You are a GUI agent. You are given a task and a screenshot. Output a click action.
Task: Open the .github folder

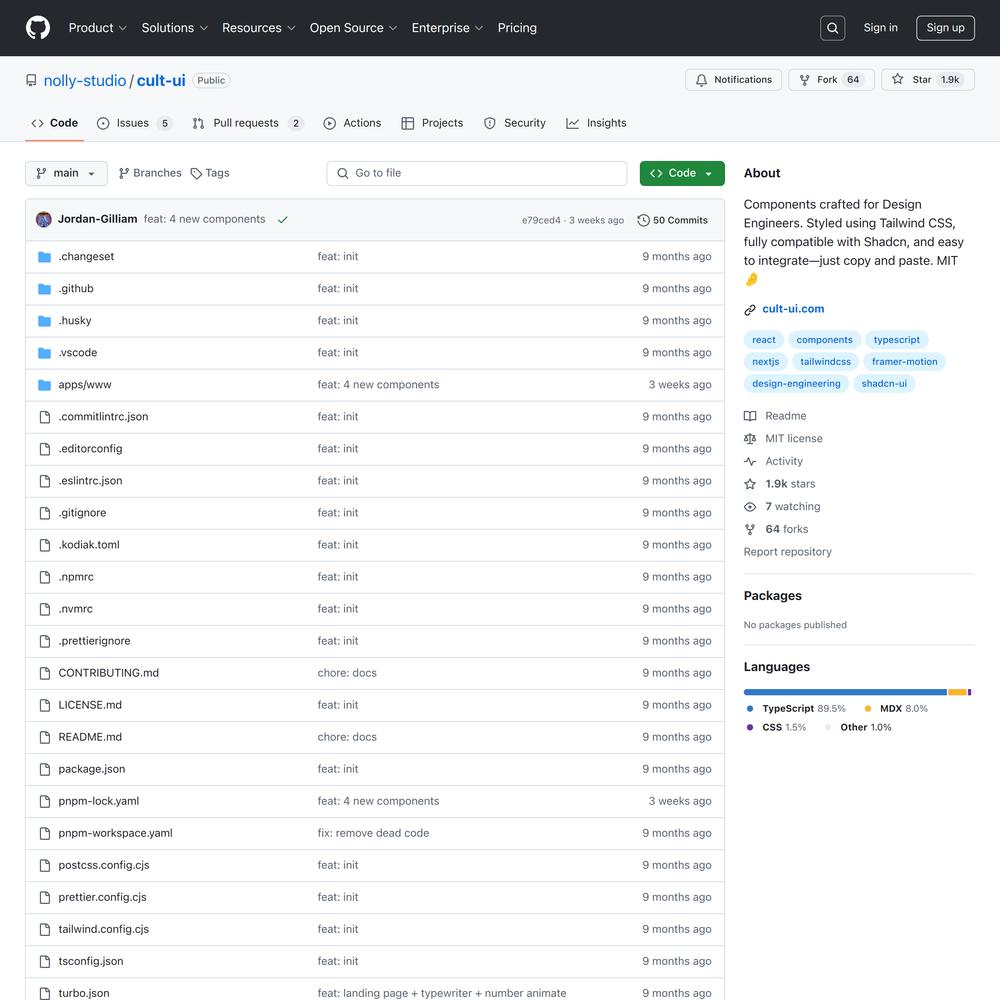click(76, 289)
